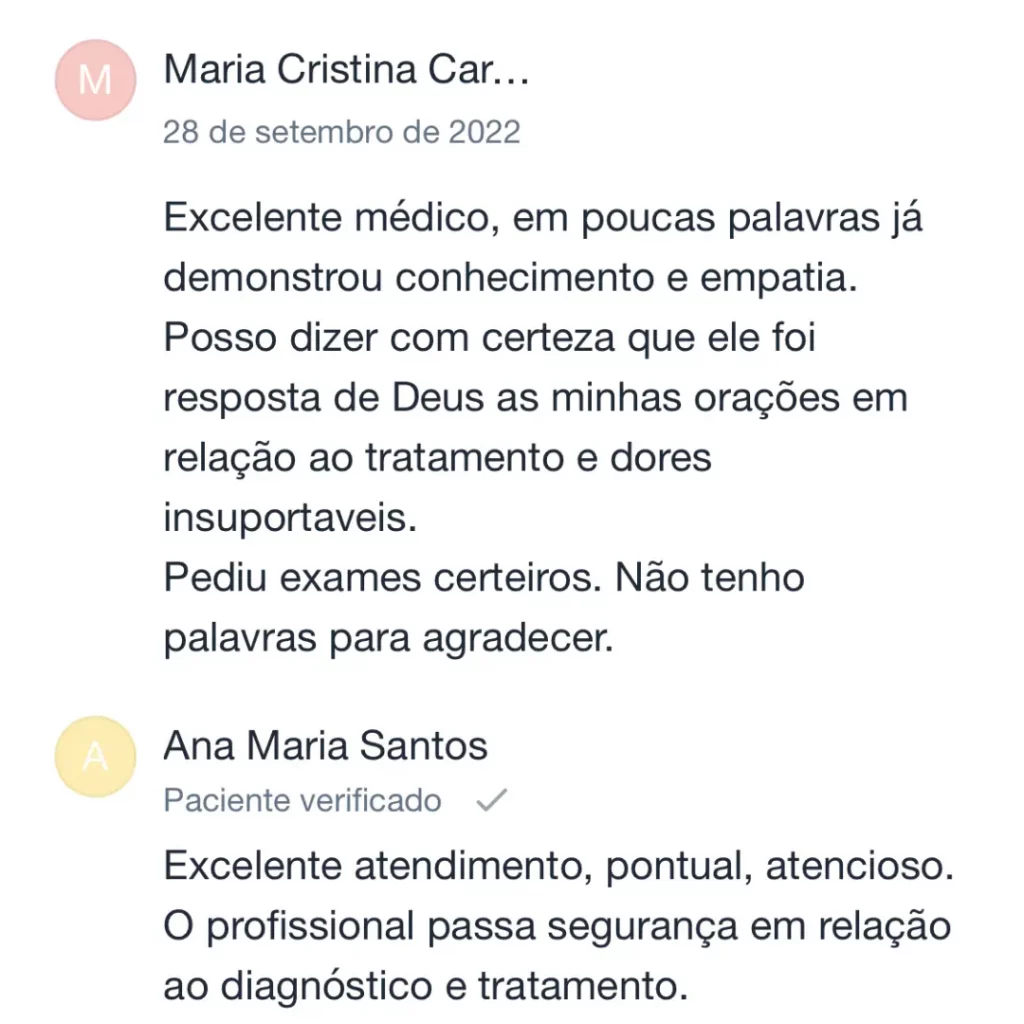Screen dimensions: 1024x1024
Task: Click the line "demonstrou conhecimento e empatia."
Action: tap(511, 279)
